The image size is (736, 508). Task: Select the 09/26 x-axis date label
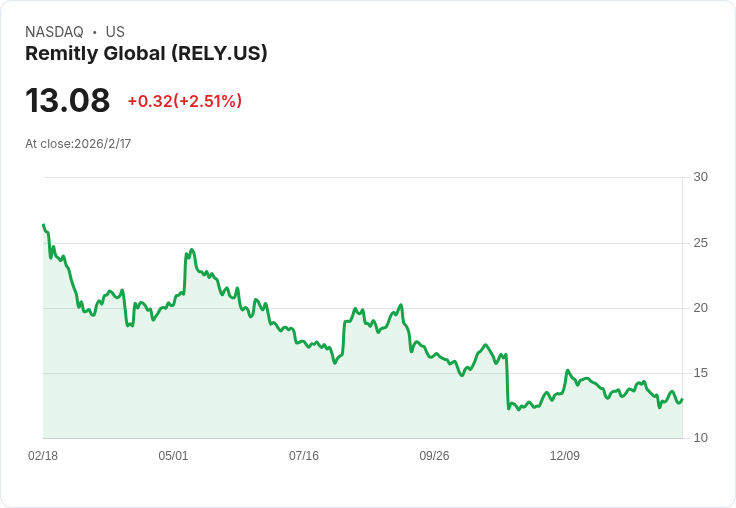coord(434,455)
